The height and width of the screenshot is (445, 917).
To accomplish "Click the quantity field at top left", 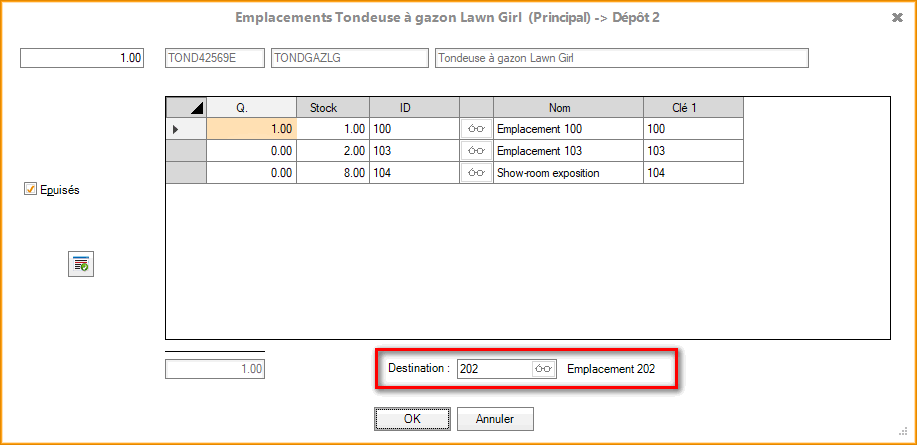I will point(82,59).
